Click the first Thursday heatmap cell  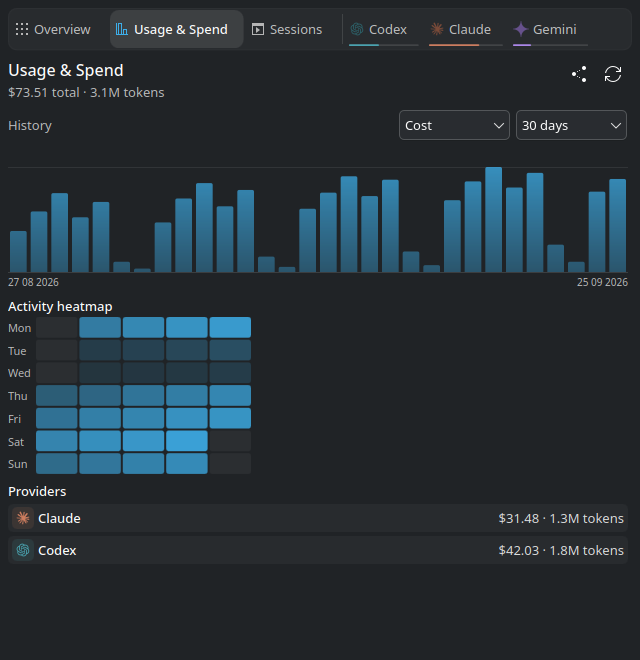(x=57, y=396)
